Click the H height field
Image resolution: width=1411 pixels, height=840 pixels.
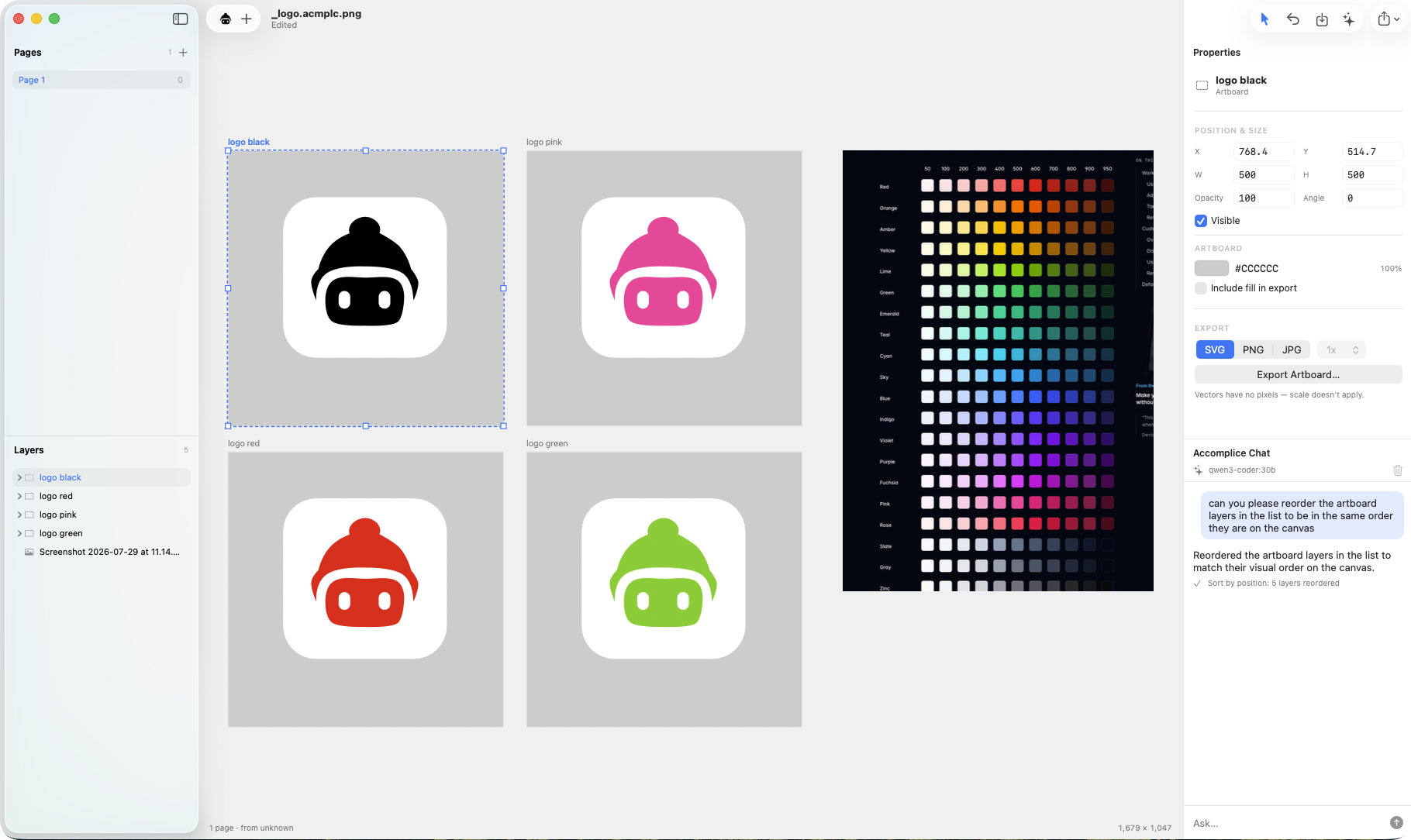coord(1371,175)
